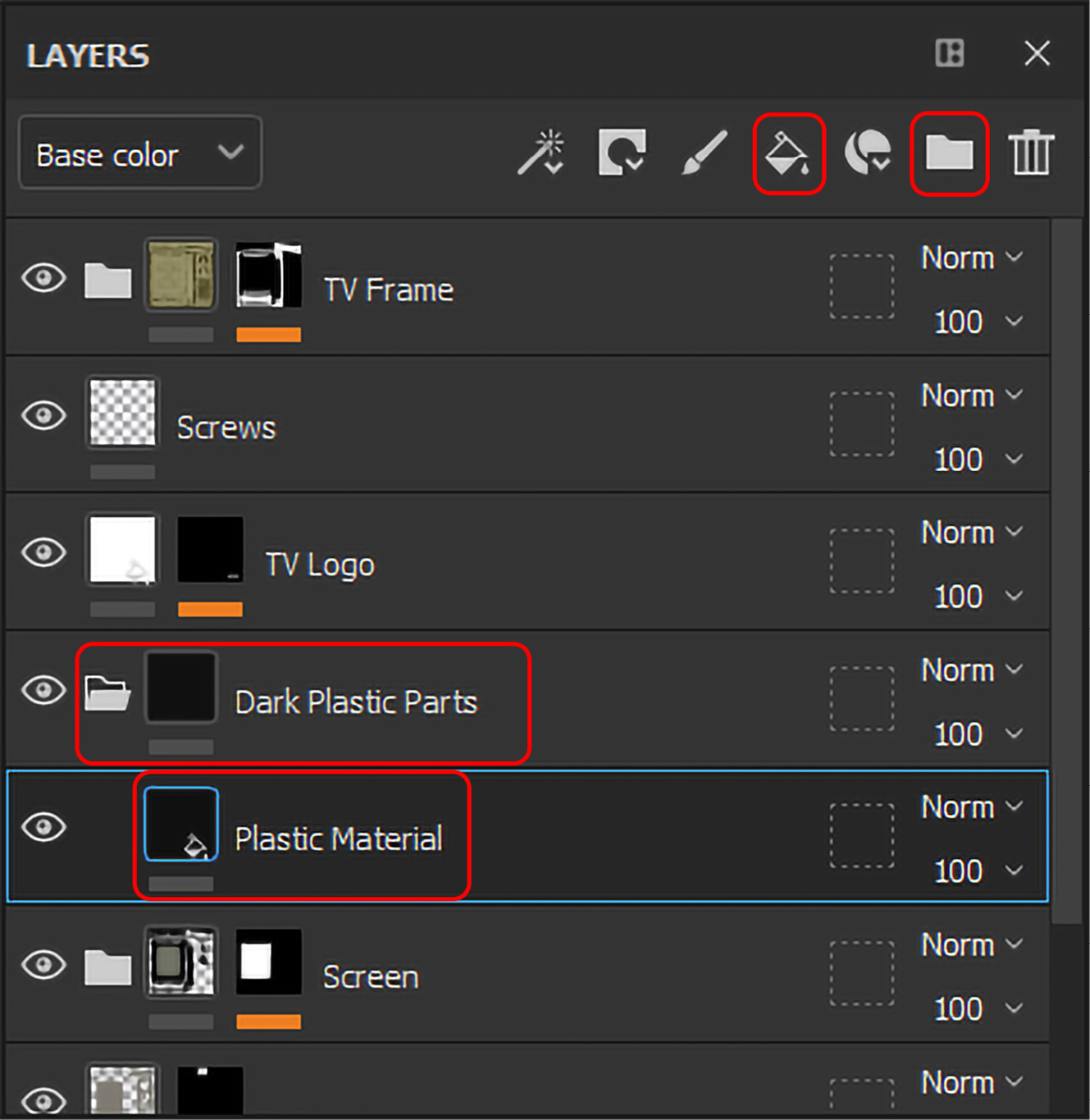Screen dimensions: 1090x1120
Task: Select the Dark Plastic Parts name
Action: pyautogui.click(x=356, y=702)
